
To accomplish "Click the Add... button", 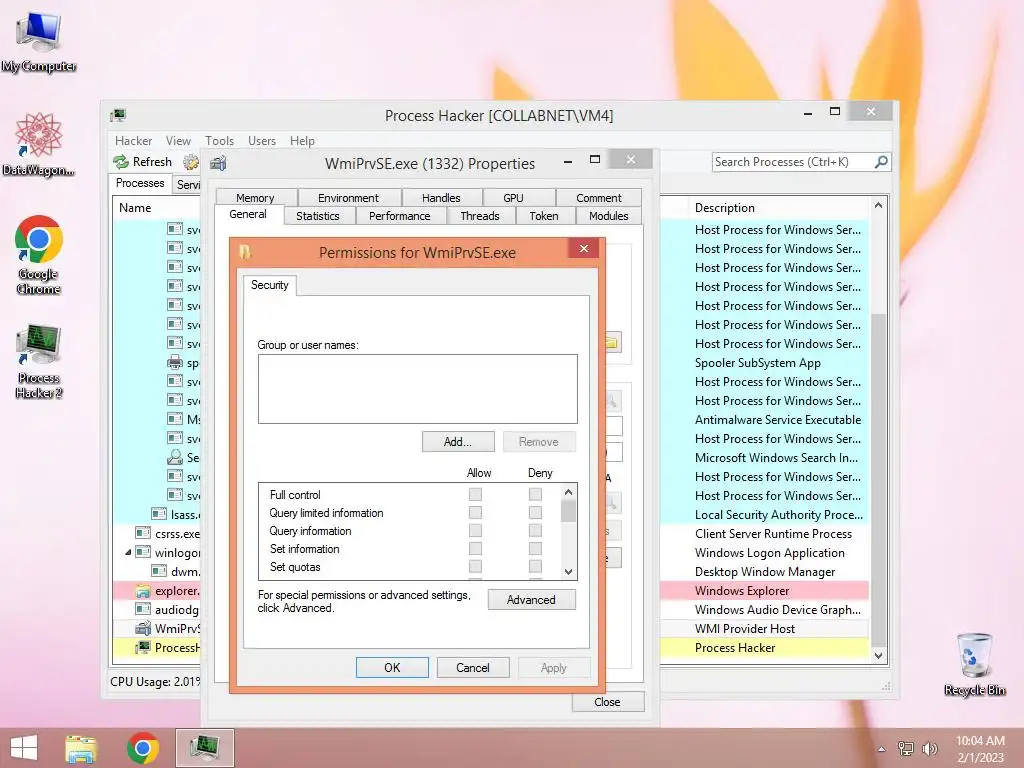I will (458, 442).
